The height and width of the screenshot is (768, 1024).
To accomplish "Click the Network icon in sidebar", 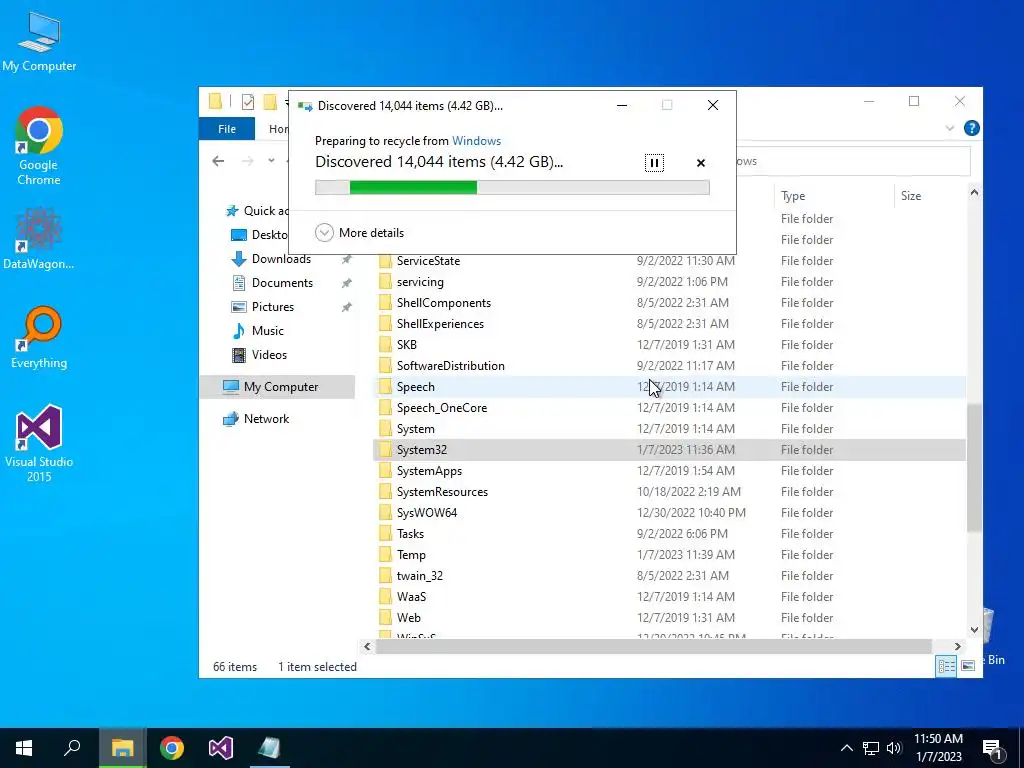I will coord(230,419).
